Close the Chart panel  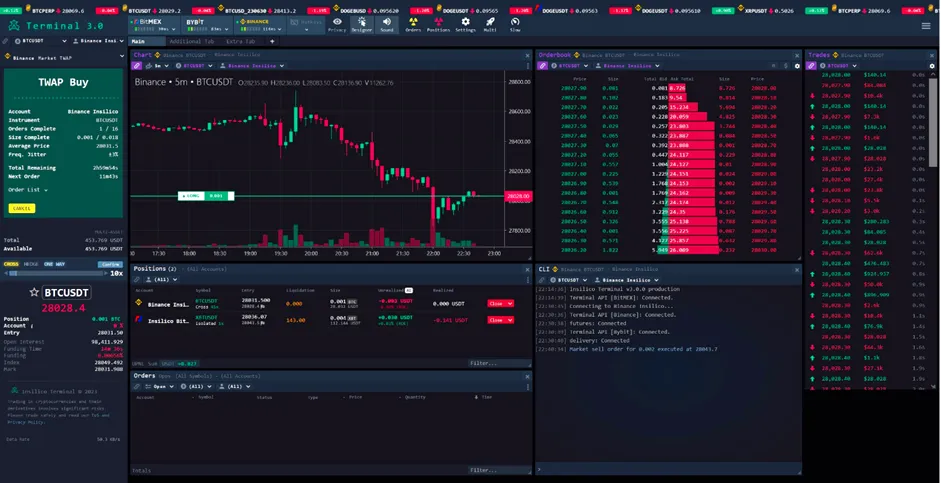pos(528,55)
